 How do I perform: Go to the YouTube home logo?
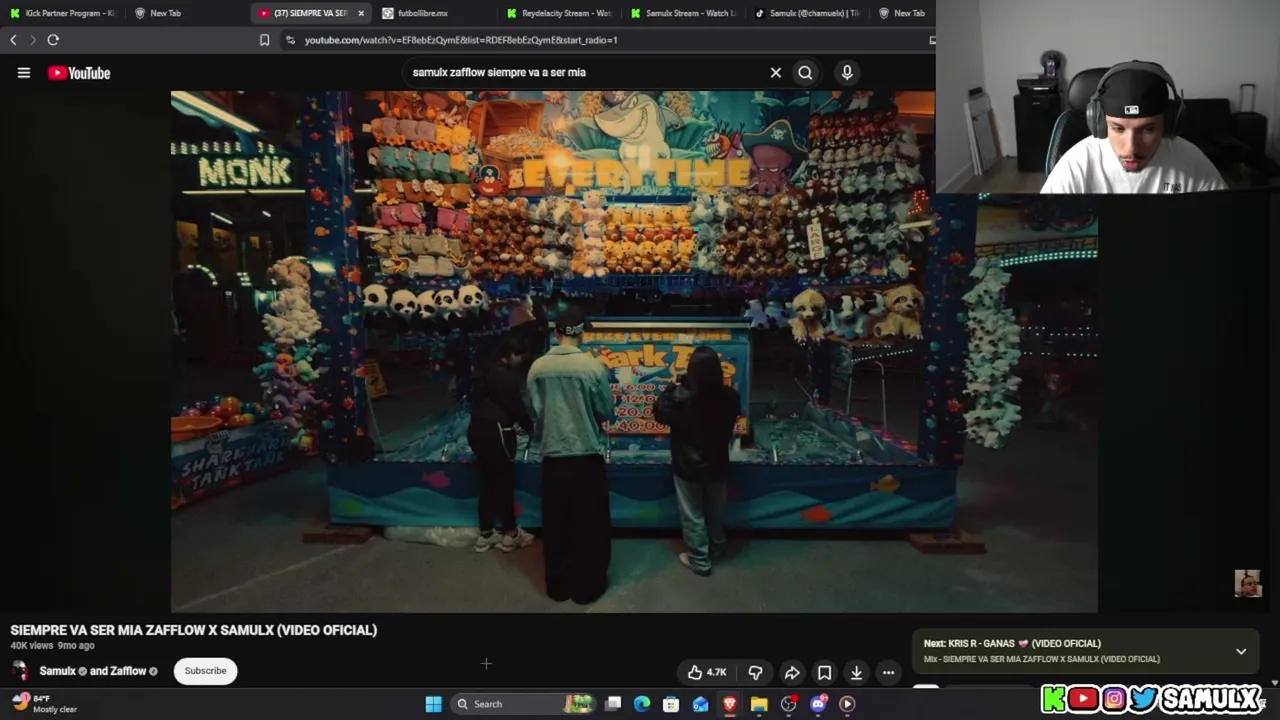click(x=79, y=73)
